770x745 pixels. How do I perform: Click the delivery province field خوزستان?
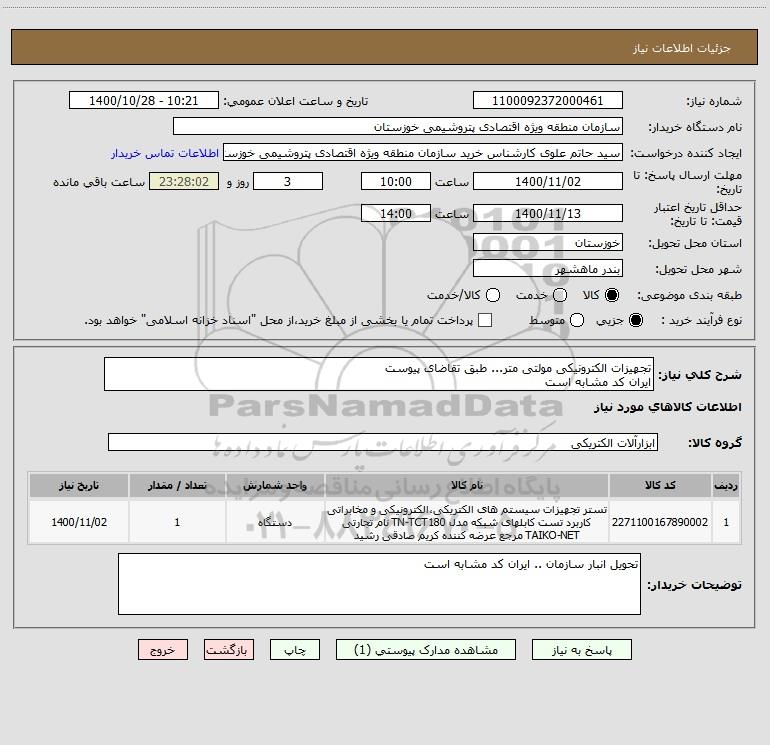(548, 242)
